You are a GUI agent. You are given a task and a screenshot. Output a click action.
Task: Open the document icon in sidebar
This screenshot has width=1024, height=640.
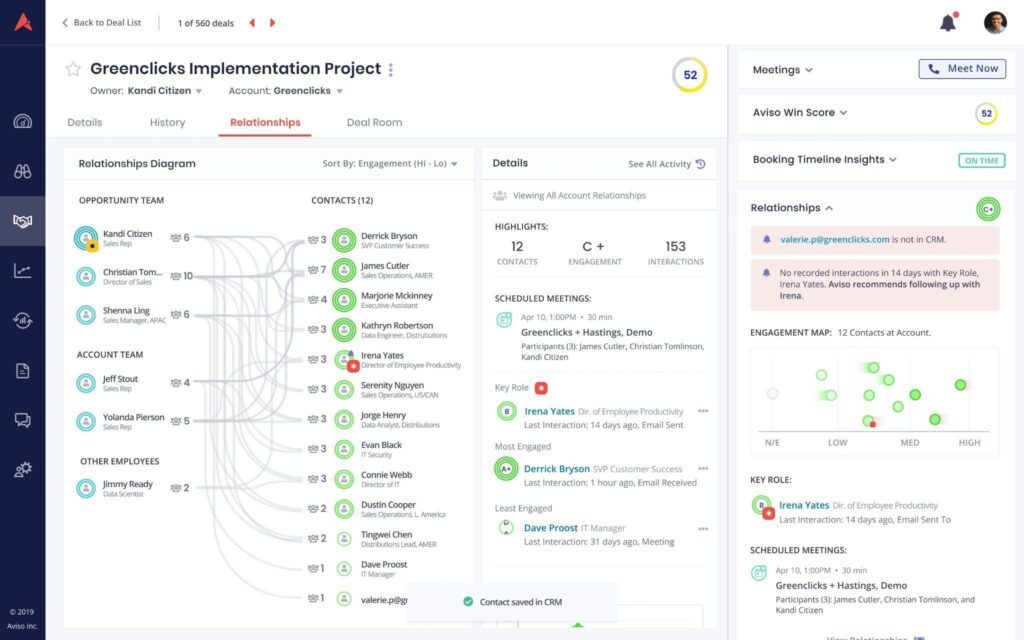coord(23,370)
